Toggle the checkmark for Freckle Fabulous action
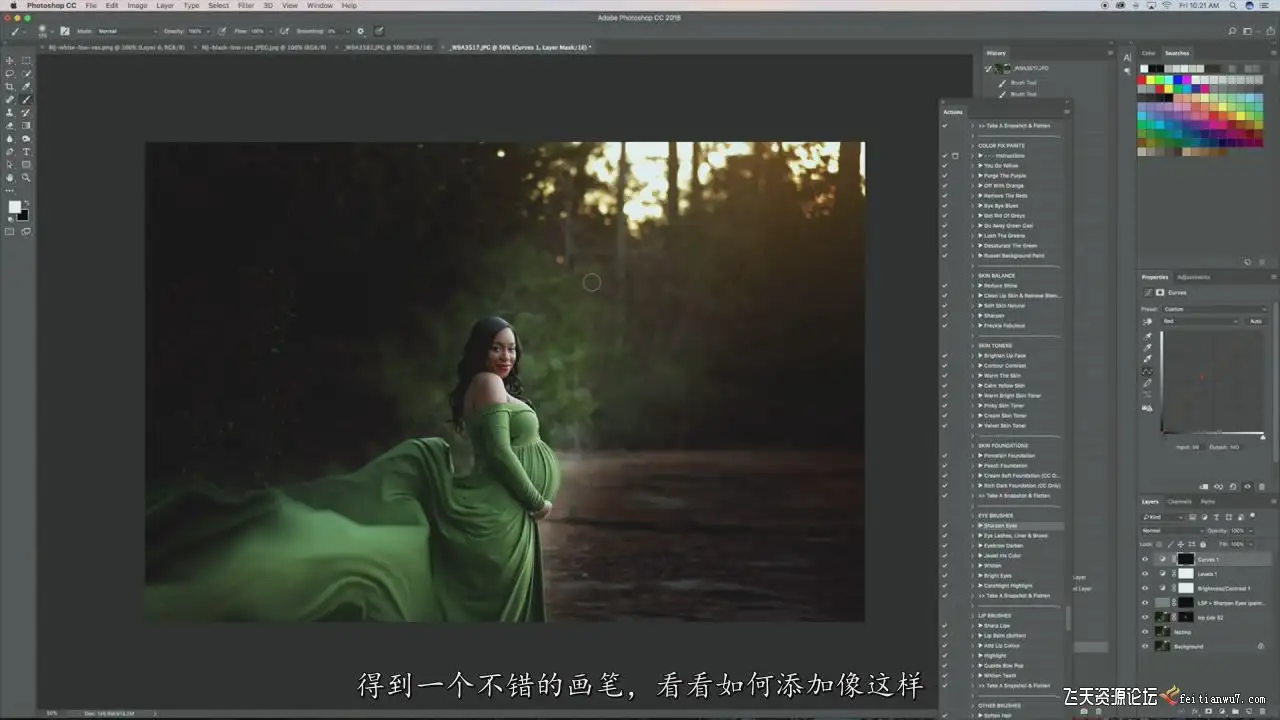 click(945, 326)
